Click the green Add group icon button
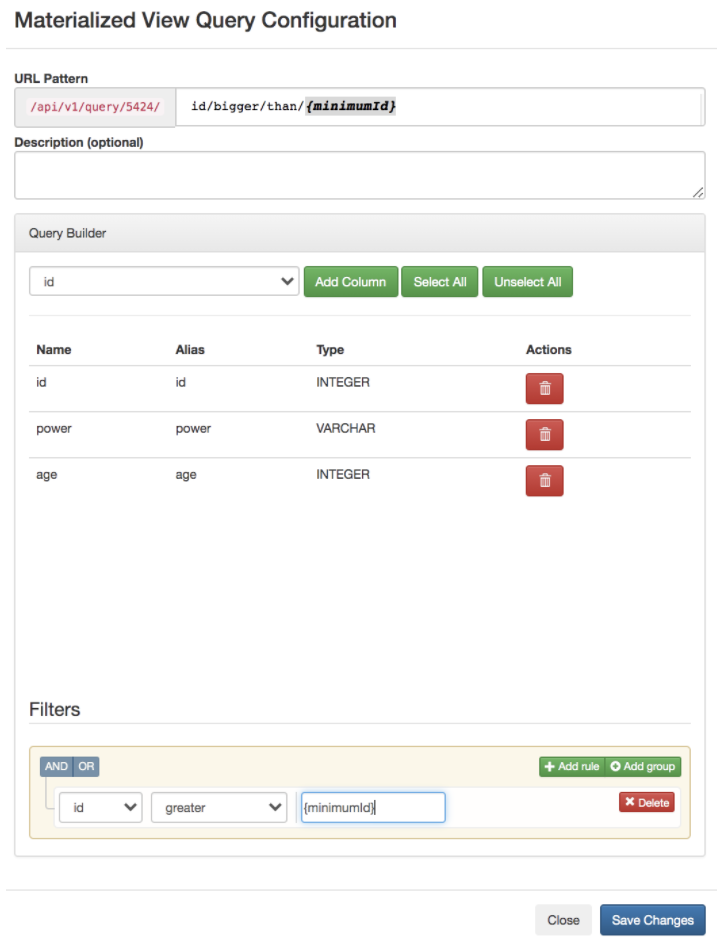The height and width of the screenshot is (940, 717). (642, 766)
